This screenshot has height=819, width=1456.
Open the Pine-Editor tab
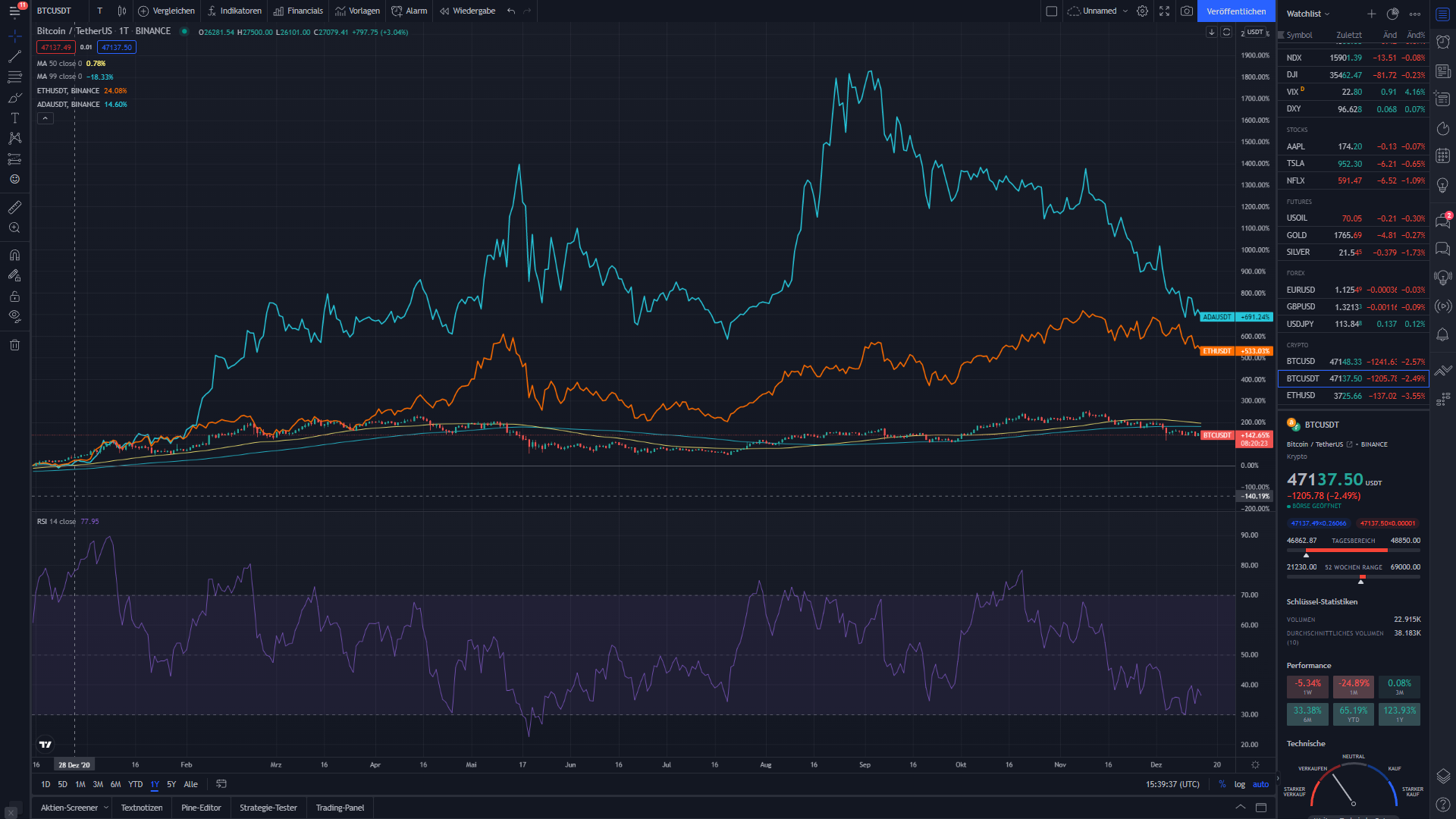pyautogui.click(x=201, y=808)
